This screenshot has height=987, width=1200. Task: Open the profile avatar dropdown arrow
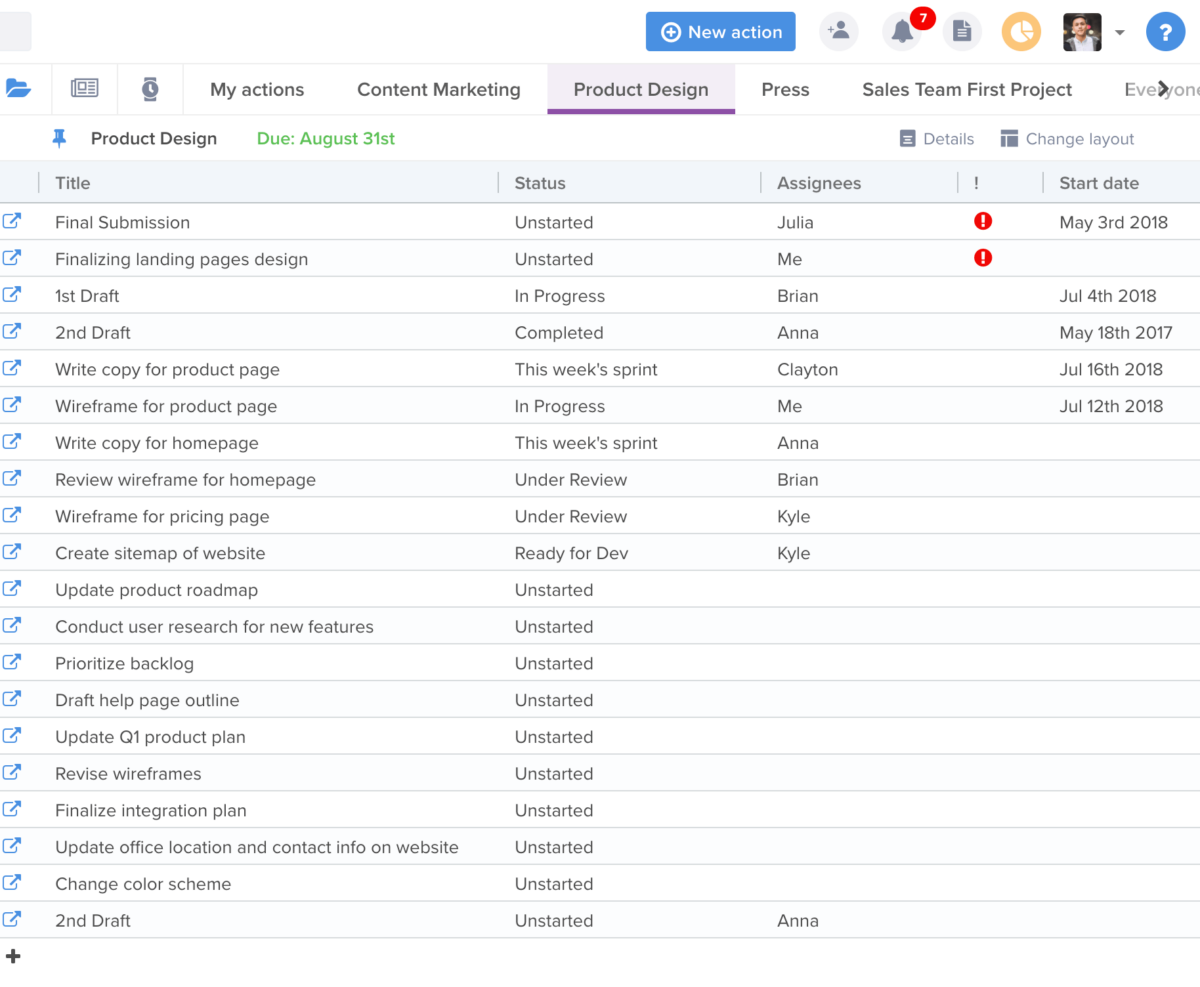[x=1120, y=31]
